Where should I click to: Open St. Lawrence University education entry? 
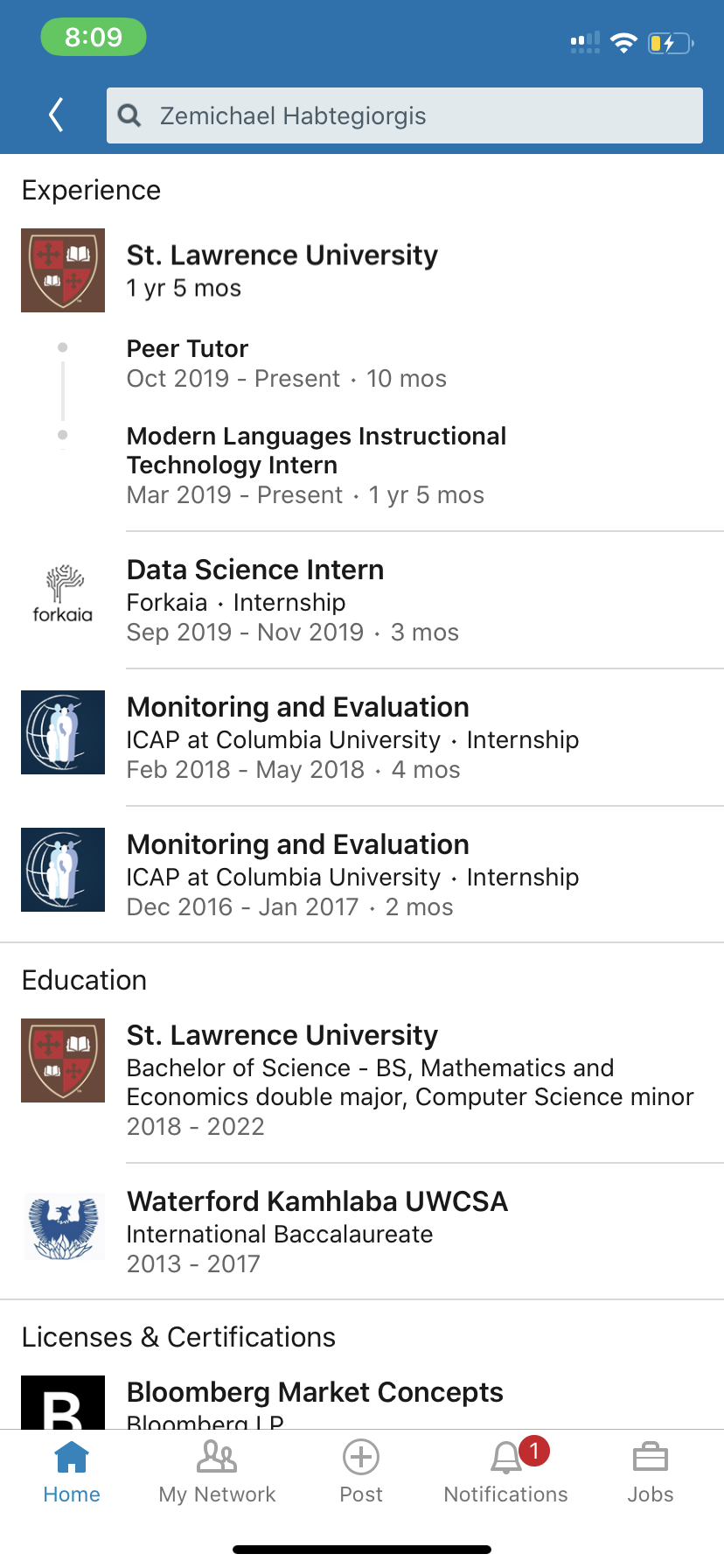point(282,1035)
